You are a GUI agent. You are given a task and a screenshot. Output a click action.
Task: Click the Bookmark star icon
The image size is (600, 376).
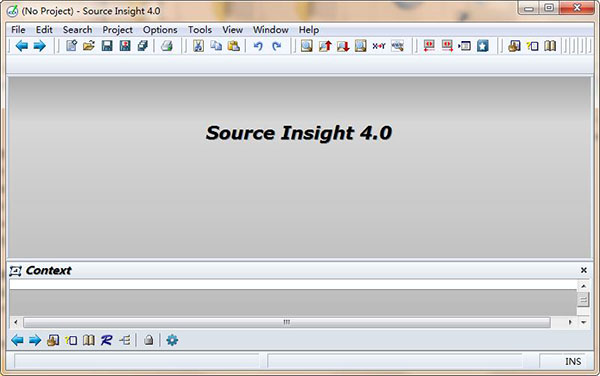coord(483,46)
